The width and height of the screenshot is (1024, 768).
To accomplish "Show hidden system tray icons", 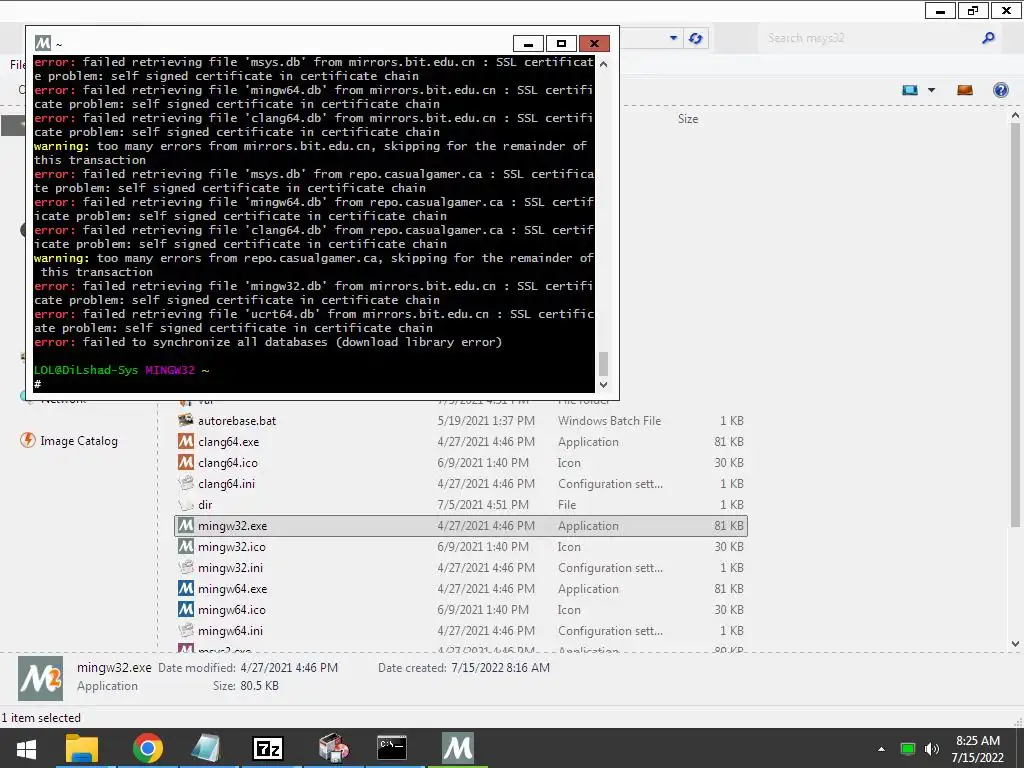I will coord(882,749).
